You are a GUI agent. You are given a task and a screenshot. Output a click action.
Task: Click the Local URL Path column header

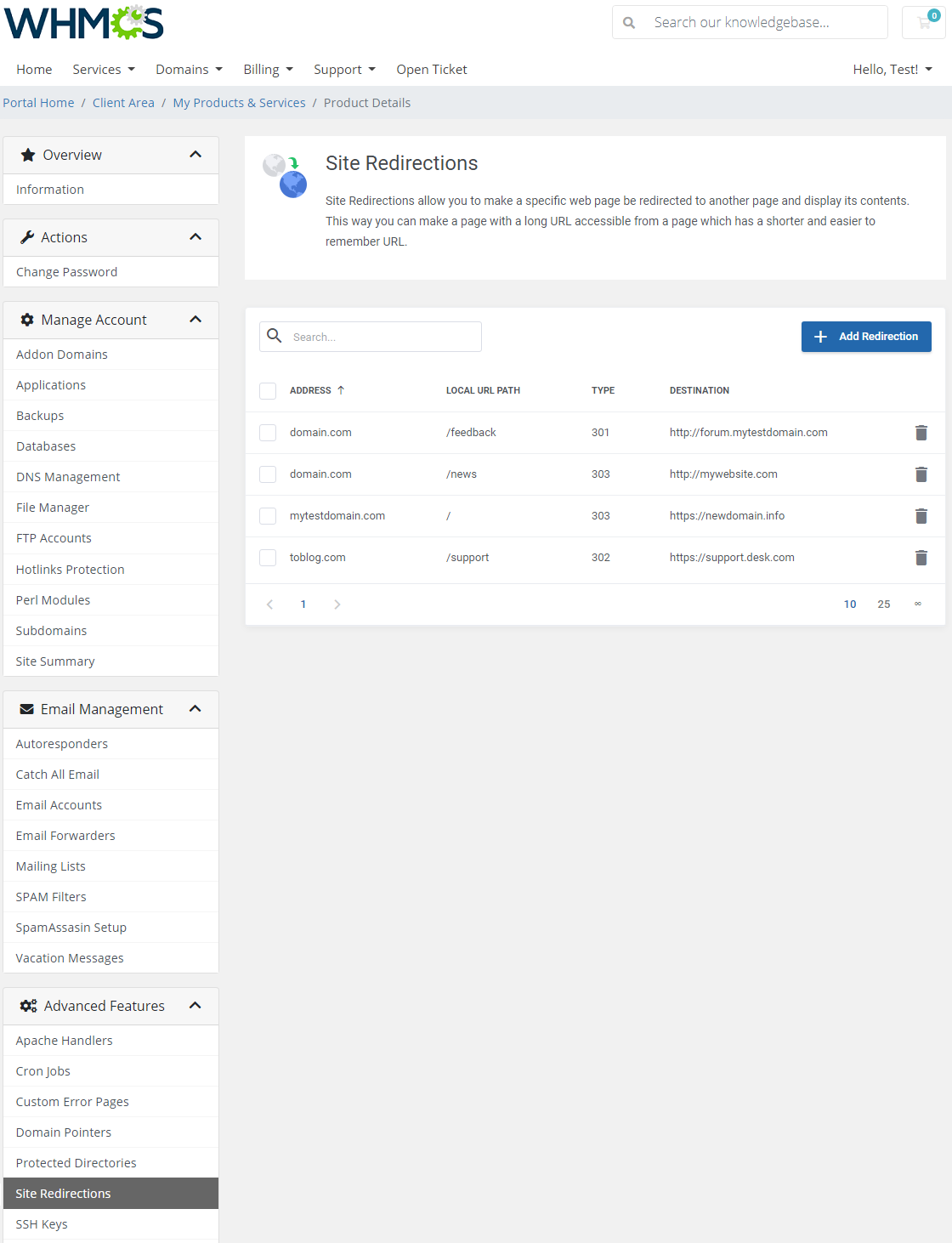click(x=483, y=390)
